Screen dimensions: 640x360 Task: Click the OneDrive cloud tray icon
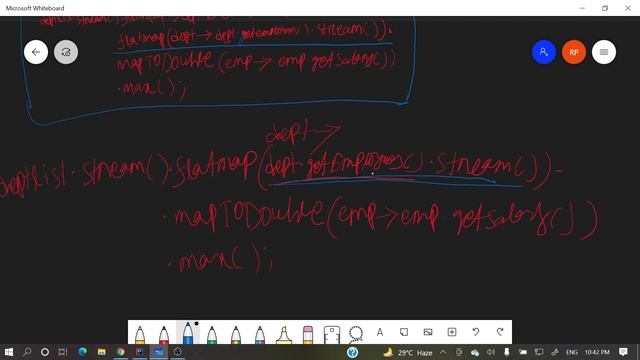coord(475,352)
